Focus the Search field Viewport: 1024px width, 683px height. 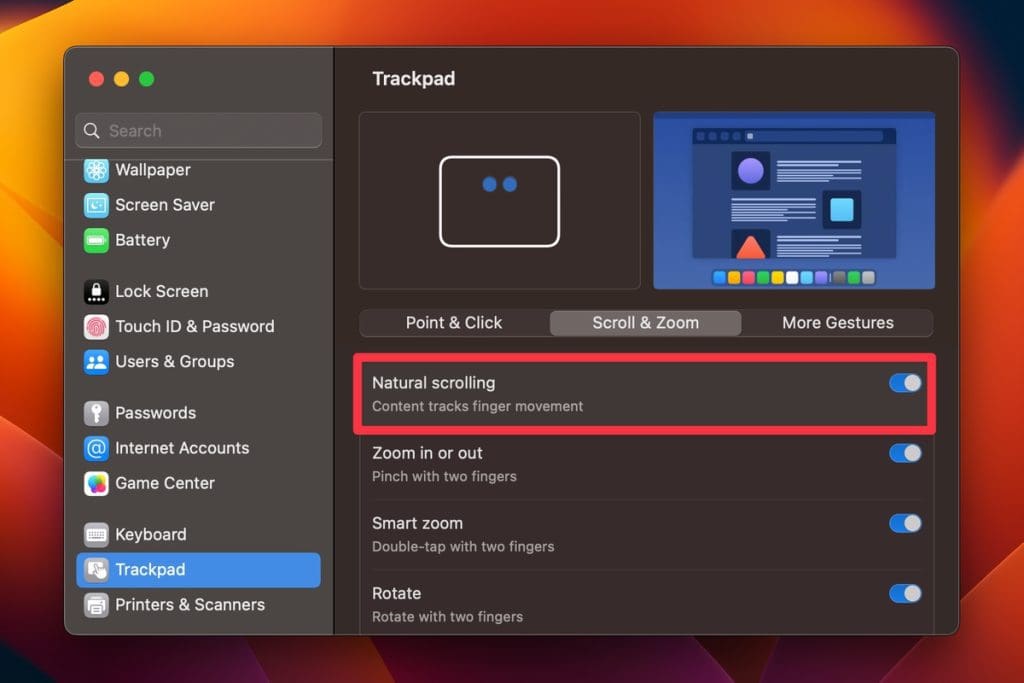tap(199, 131)
